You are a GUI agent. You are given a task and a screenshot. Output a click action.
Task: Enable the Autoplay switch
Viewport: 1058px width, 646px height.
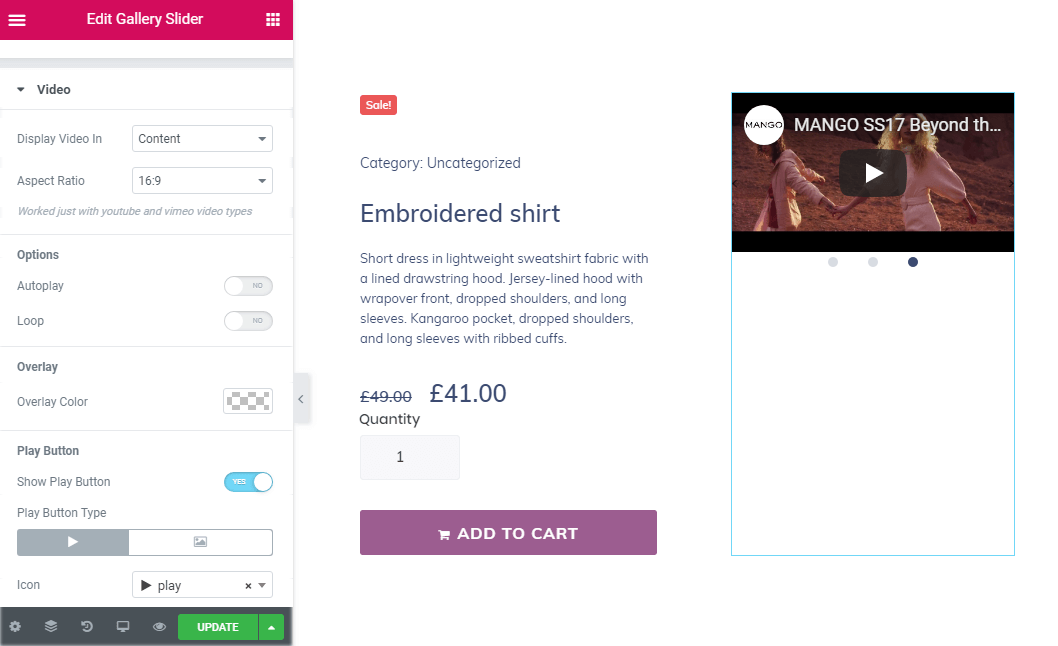[x=248, y=286]
